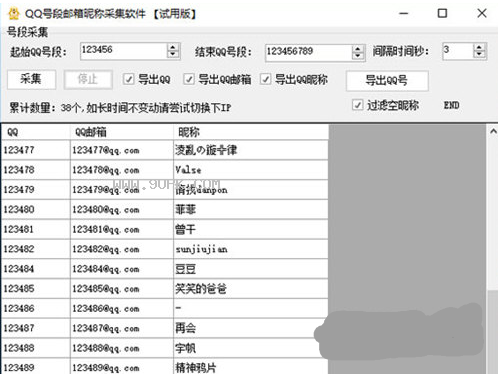Screen dimensions: 498x374
Task: Click the nickname 菲菲
Action: coord(251,210)
